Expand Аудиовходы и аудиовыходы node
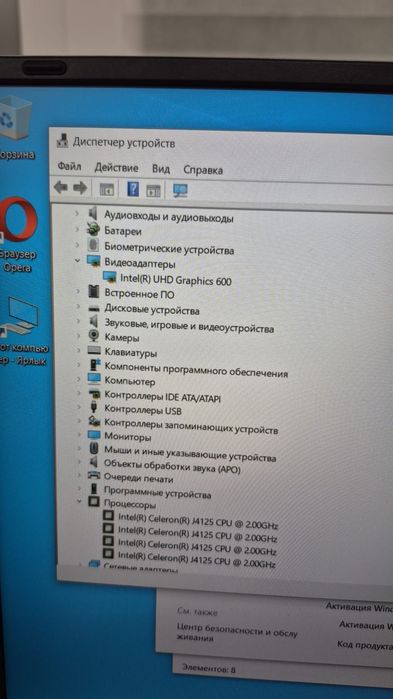Viewport: 393px width, 699px height. click(x=77, y=214)
